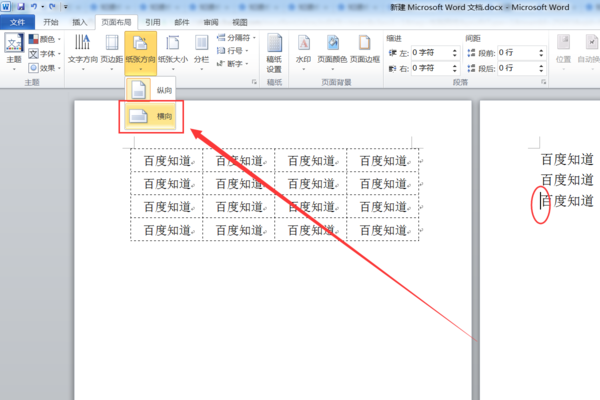The image size is (600, 400).
Task: Open the 文件 (File) tab
Action: pyautogui.click(x=17, y=22)
